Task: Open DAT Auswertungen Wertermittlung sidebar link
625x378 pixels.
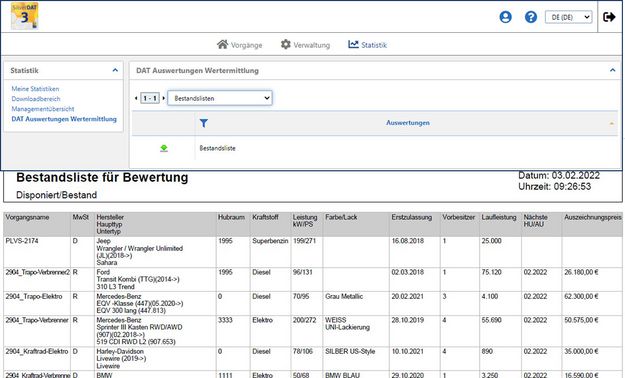Action: point(64,119)
